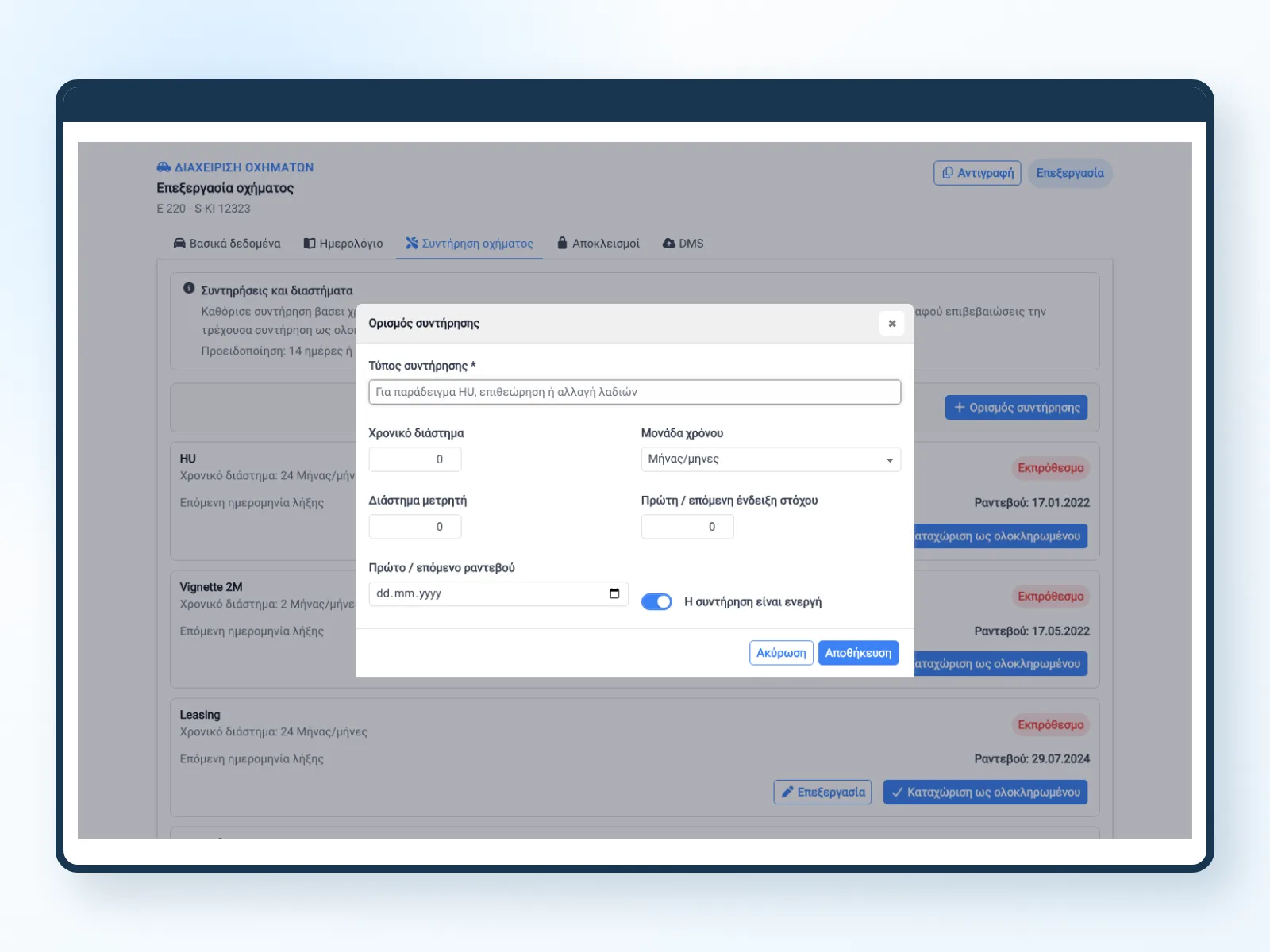
Task: Click the Τύπος συντήρησης text field
Action: tap(634, 392)
